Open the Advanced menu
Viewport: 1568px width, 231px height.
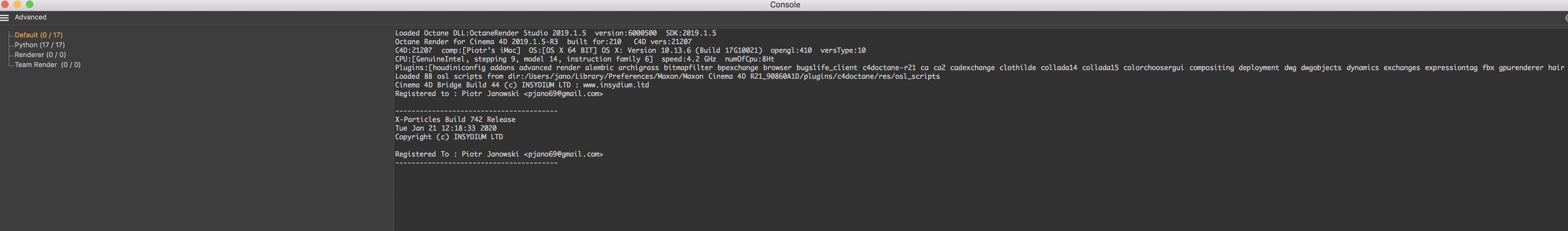(x=31, y=18)
